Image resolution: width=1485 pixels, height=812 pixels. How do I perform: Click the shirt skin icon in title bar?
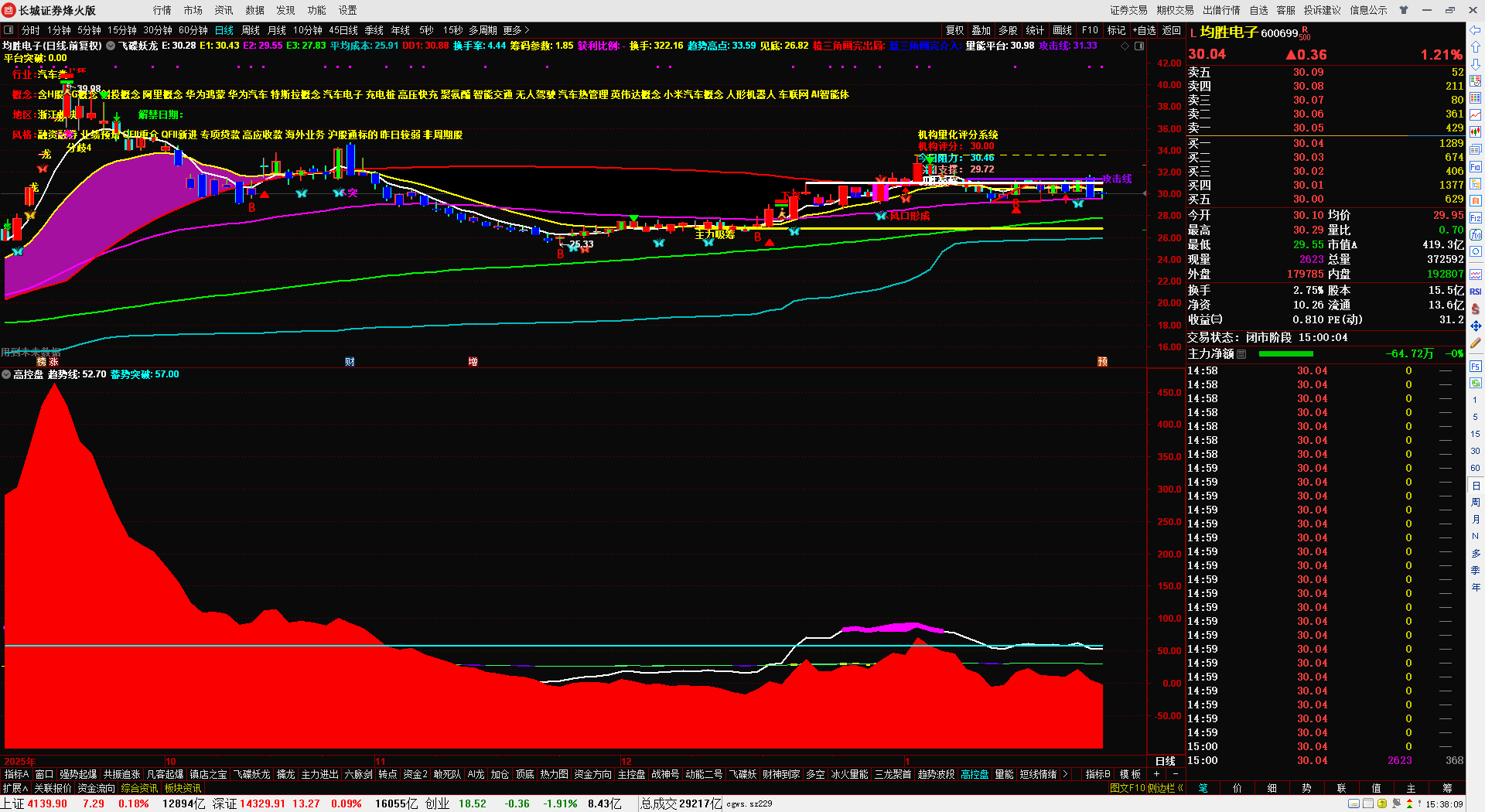point(1404,10)
